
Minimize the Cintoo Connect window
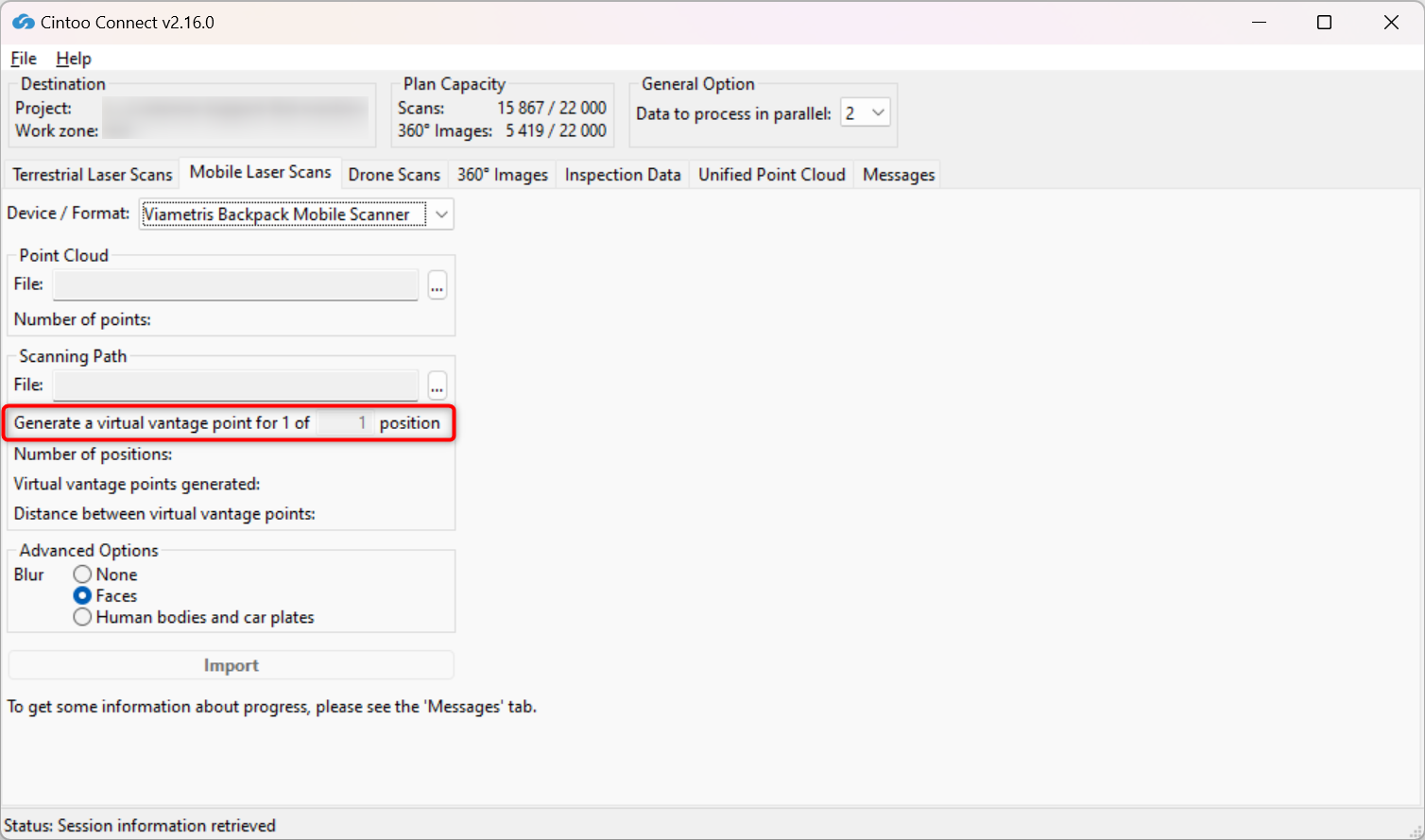coord(1259,23)
